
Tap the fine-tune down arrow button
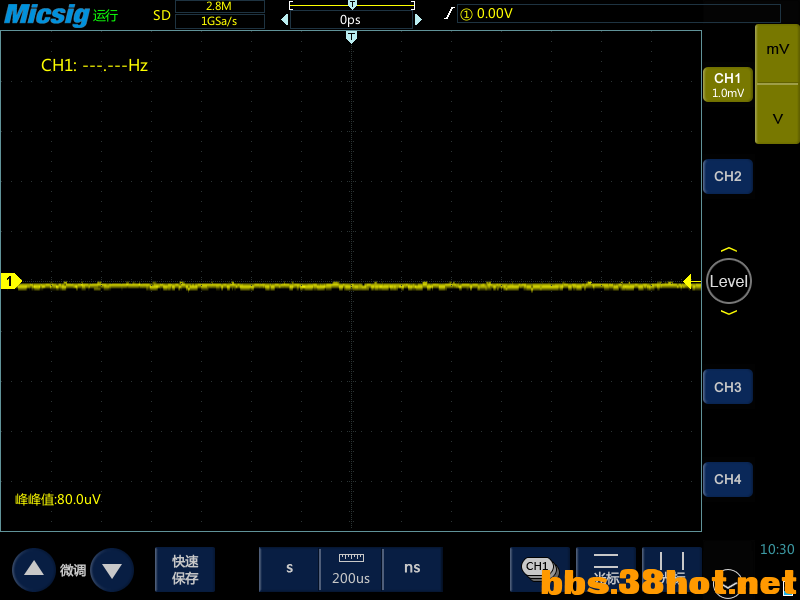tap(112, 569)
